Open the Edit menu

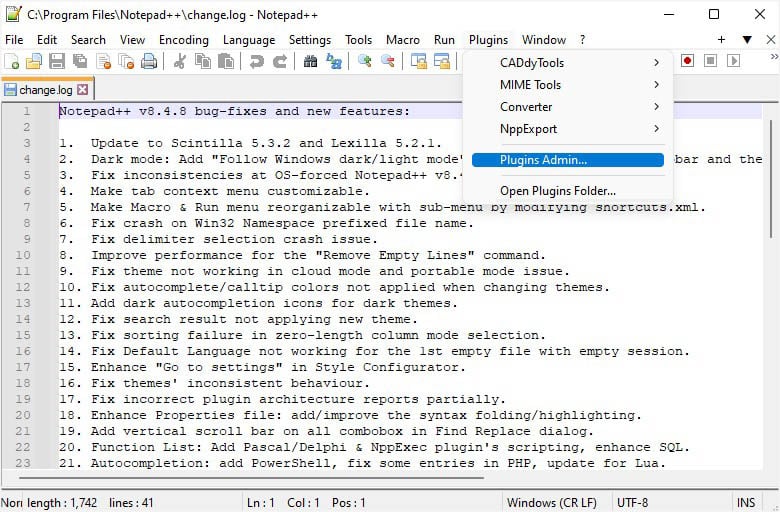(x=47, y=40)
